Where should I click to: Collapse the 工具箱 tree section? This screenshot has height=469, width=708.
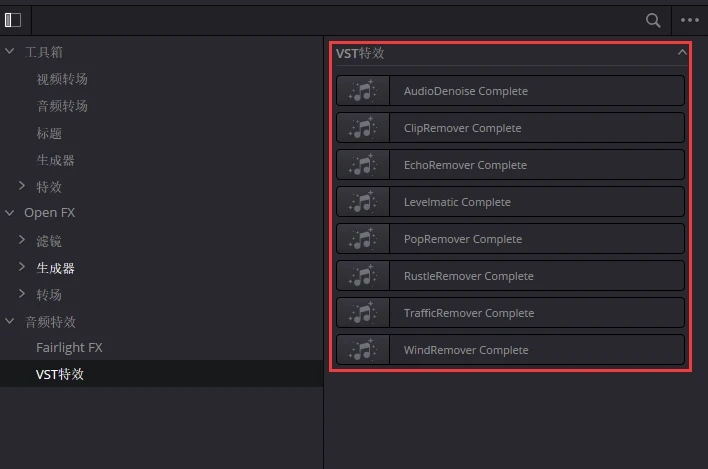(10, 51)
